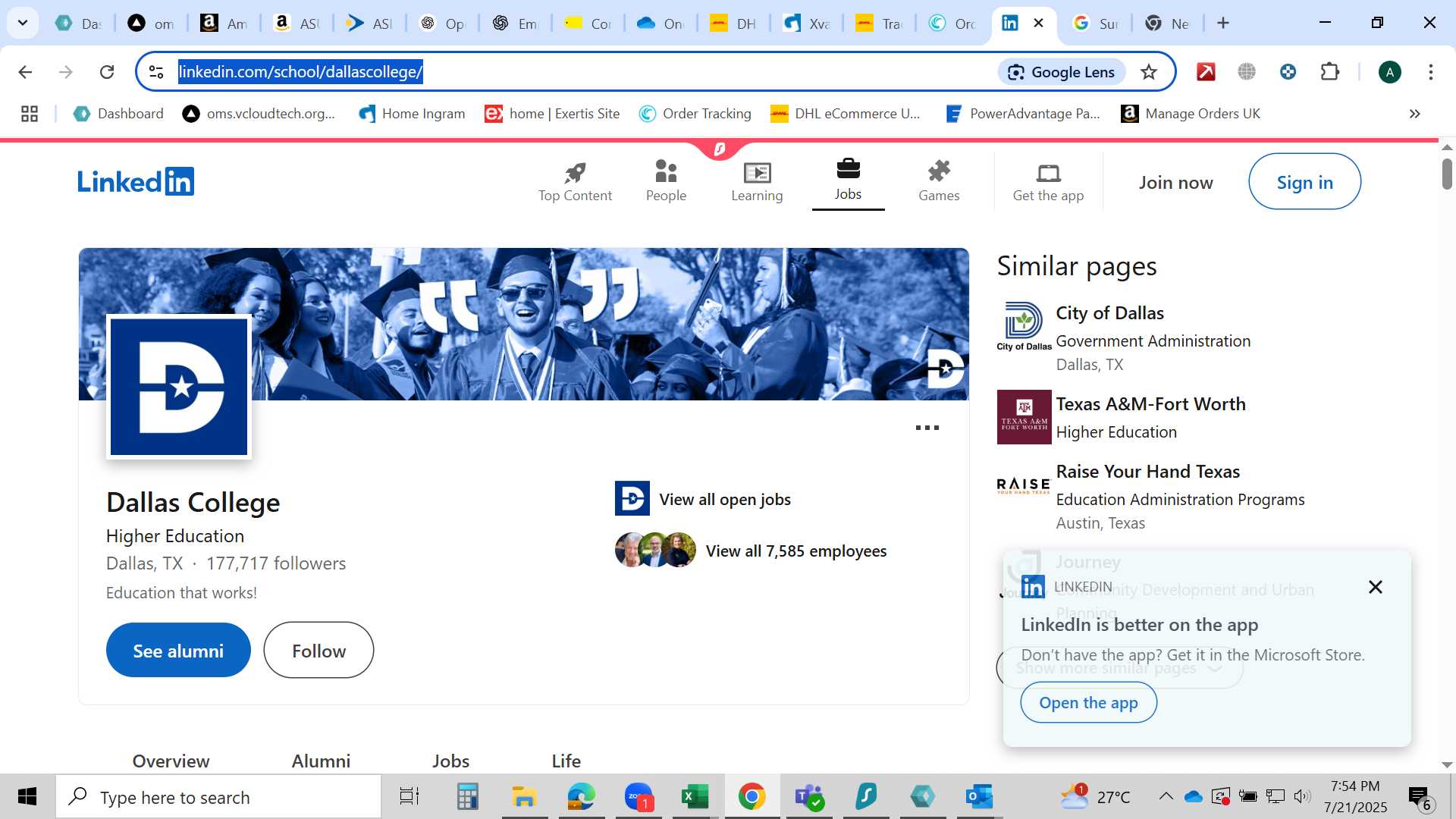Screen dimensions: 1456x819
Task: Open Jobs briefcase navigation item
Action: click(848, 180)
